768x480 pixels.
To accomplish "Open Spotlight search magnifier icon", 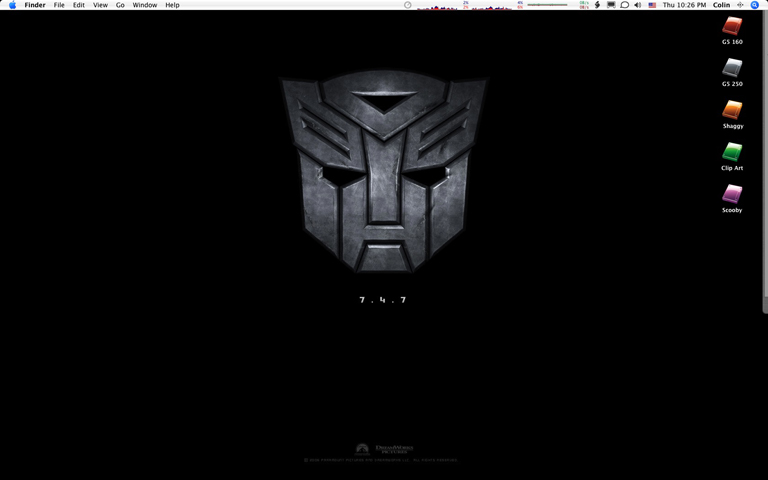I will 755,5.
